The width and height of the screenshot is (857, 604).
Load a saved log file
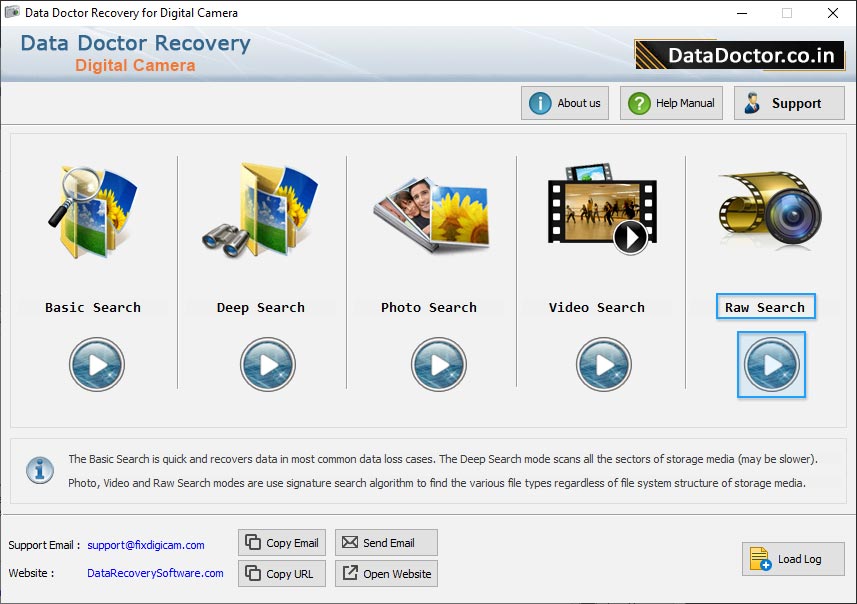click(793, 559)
